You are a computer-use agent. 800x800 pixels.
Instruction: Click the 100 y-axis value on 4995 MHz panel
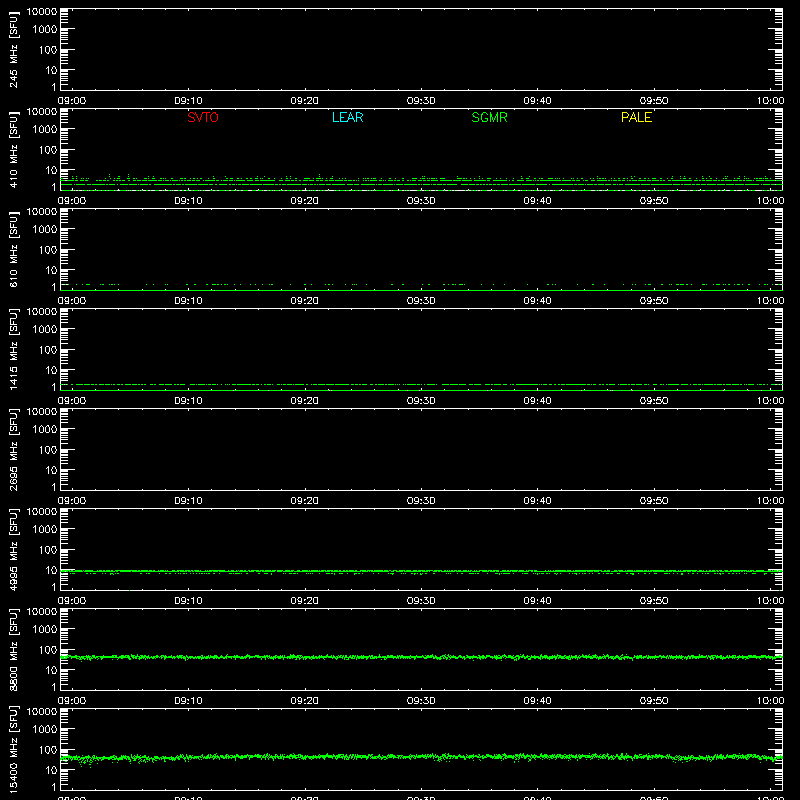point(48,549)
